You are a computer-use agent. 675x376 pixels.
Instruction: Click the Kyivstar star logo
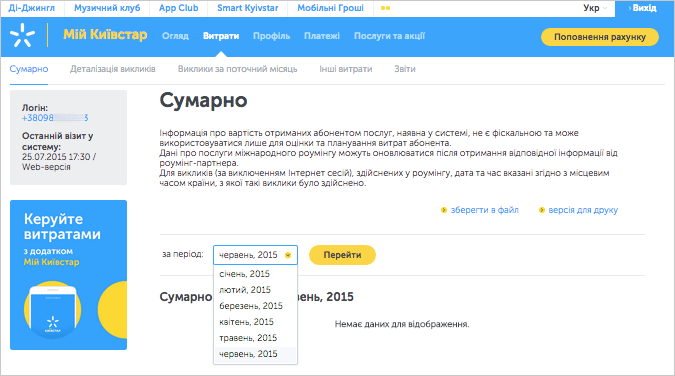(x=22, y=35)
